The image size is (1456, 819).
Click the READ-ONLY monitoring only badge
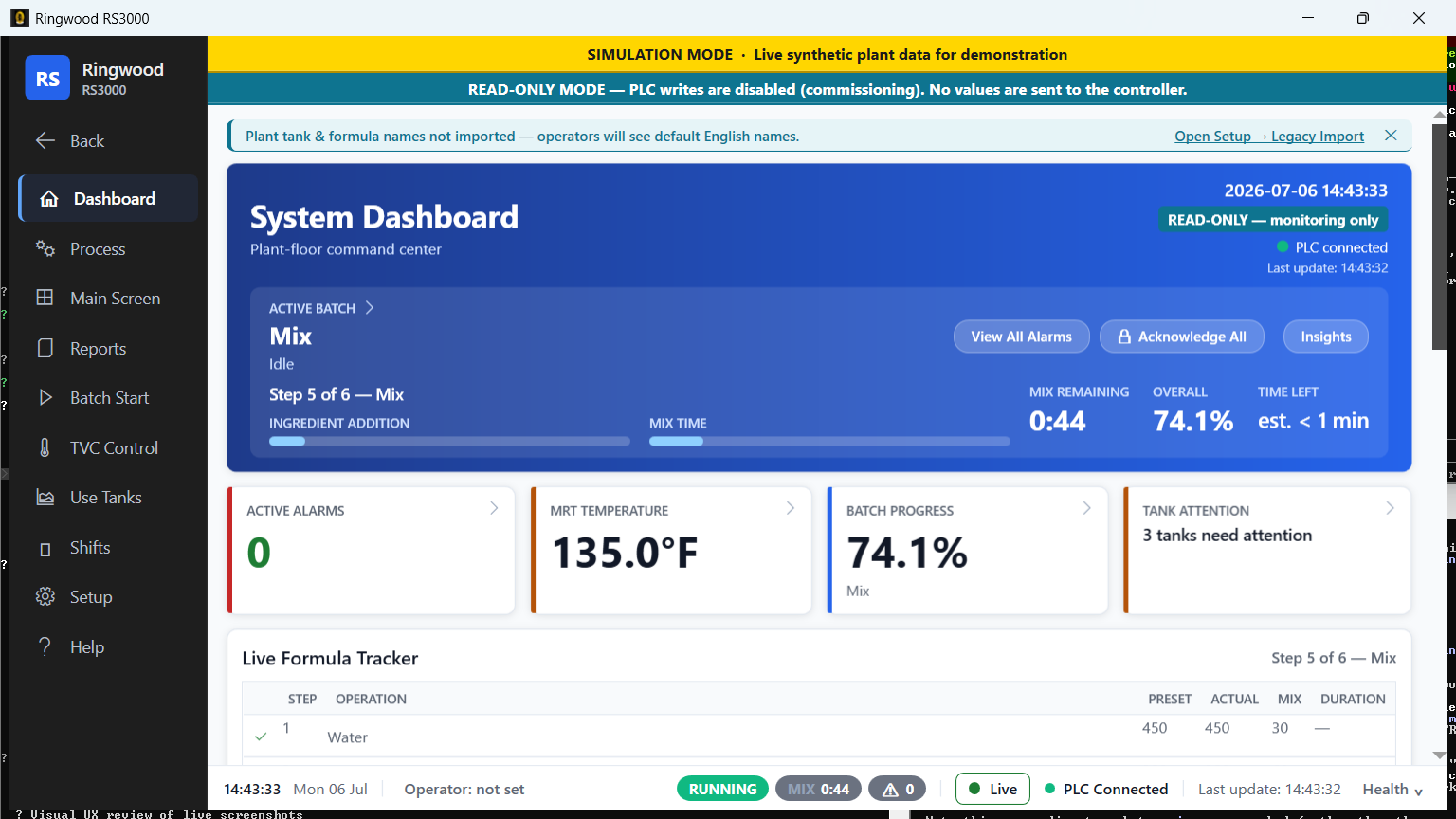pos(1273,220)
